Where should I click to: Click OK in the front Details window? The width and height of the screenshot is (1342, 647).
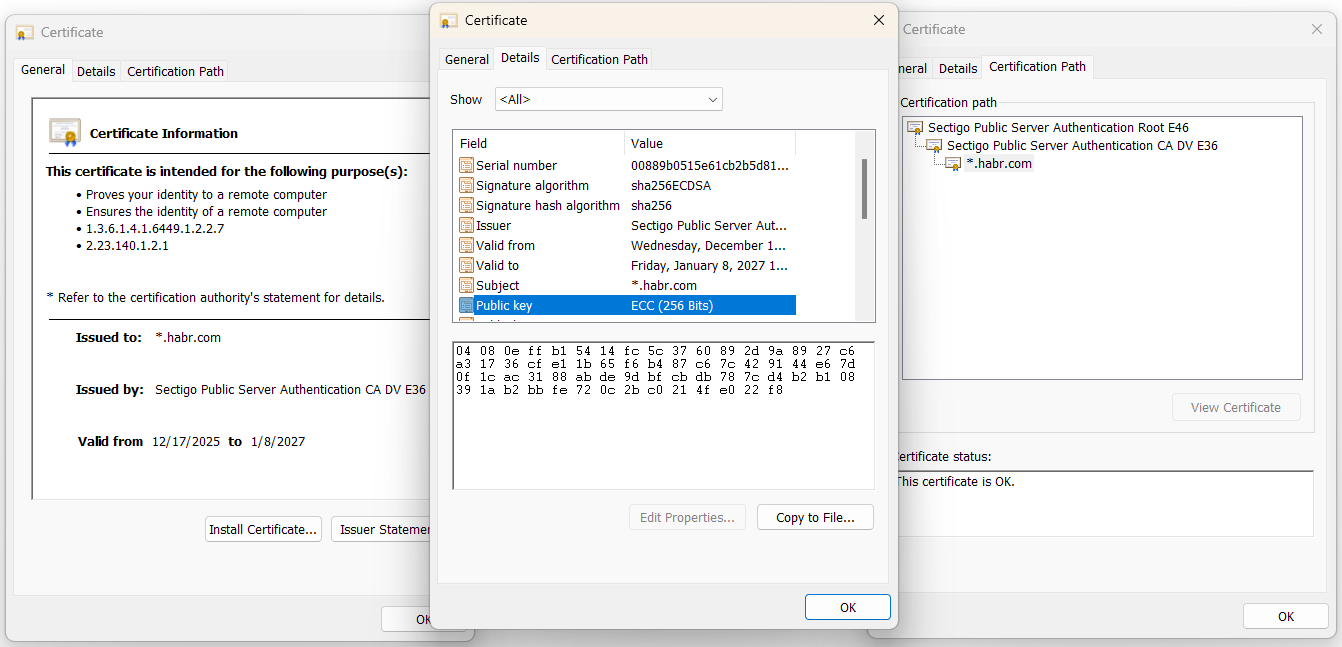pyautogui.click(x=848, y=607)
